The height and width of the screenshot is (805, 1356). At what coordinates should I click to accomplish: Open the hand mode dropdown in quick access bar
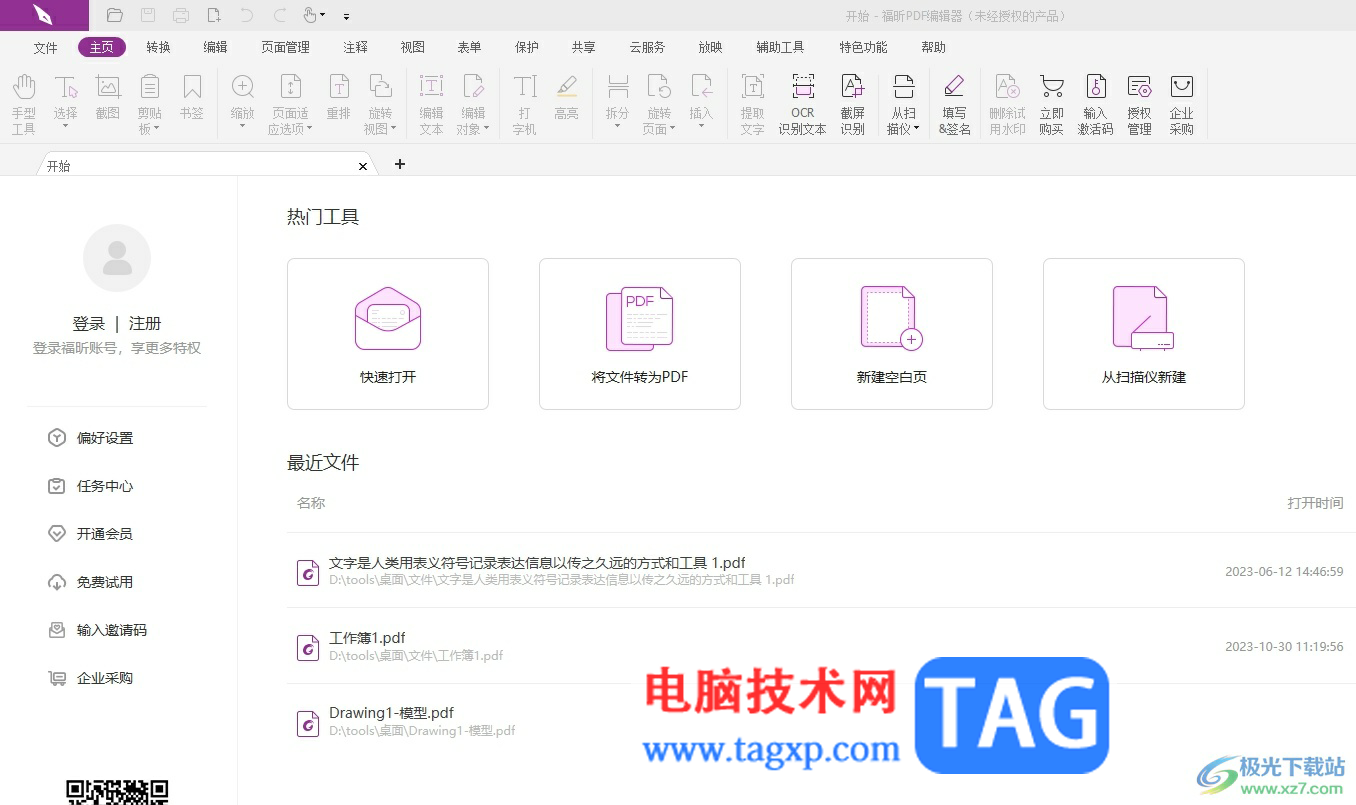[322, 16]
